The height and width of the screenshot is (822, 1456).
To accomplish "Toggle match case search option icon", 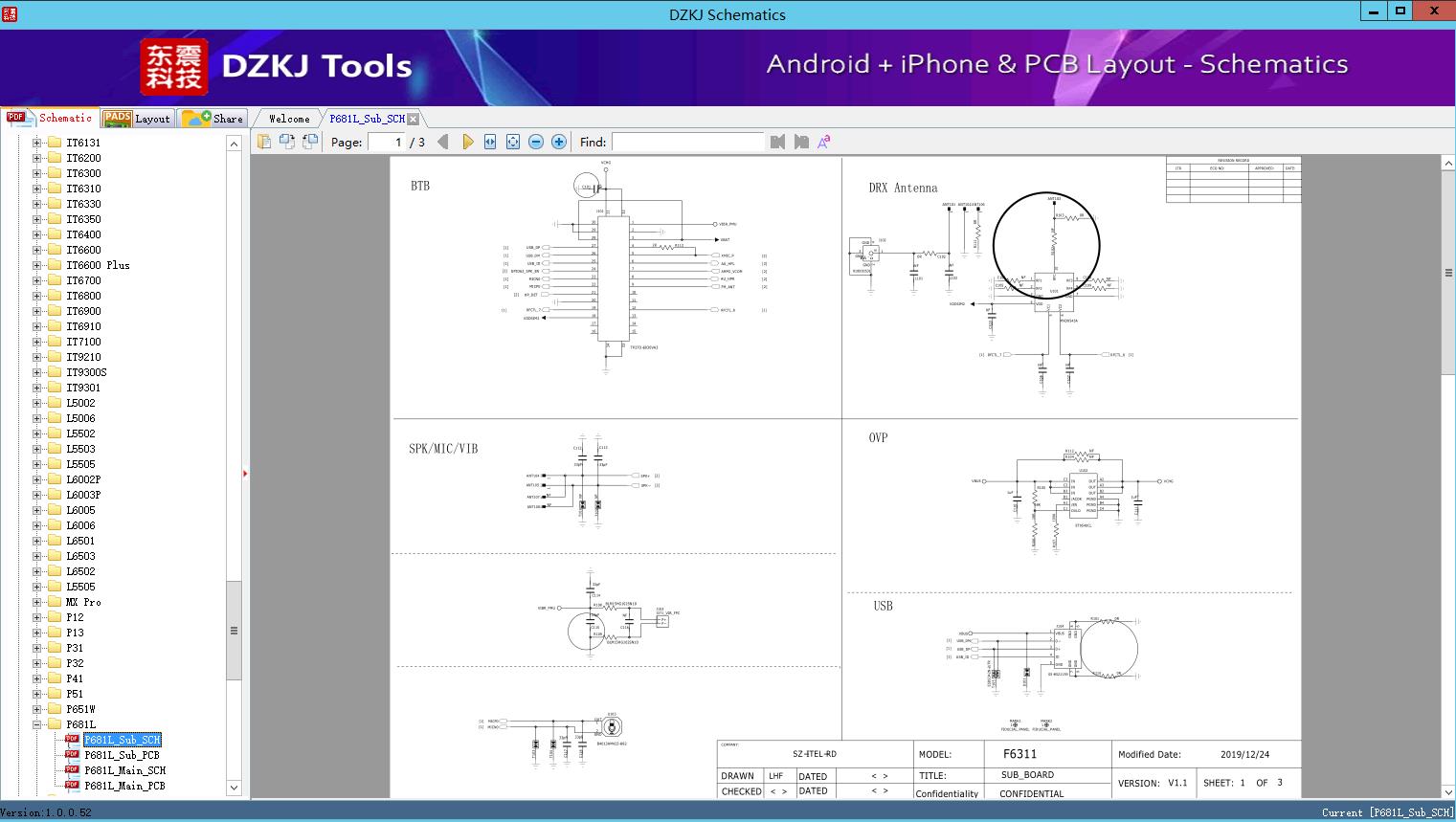I will [824, 142].
